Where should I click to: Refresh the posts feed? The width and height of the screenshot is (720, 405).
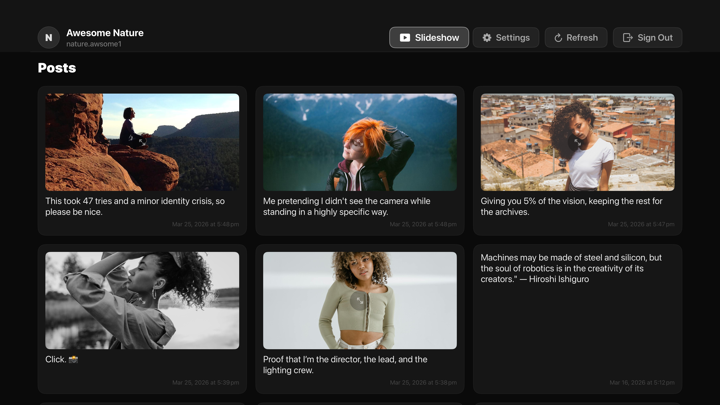point(576,38)
